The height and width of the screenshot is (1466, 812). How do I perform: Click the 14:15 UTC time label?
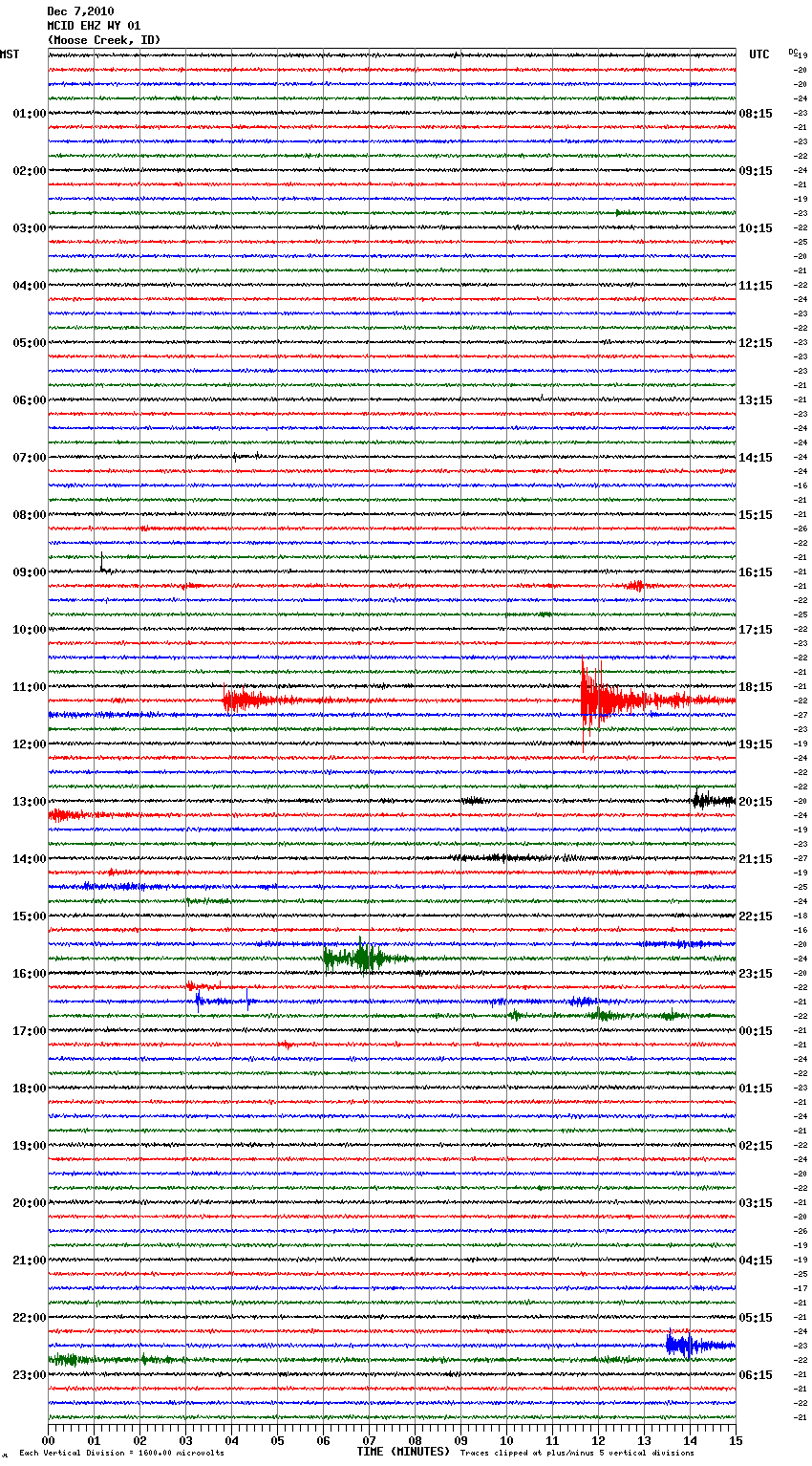click(x=756, y=458)
